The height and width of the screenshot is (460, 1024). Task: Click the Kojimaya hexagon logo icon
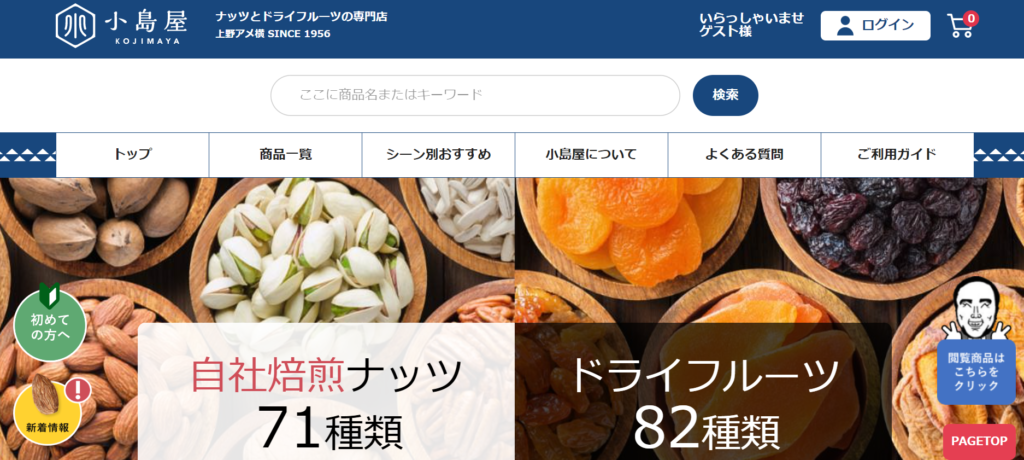[x=75, y=26]
